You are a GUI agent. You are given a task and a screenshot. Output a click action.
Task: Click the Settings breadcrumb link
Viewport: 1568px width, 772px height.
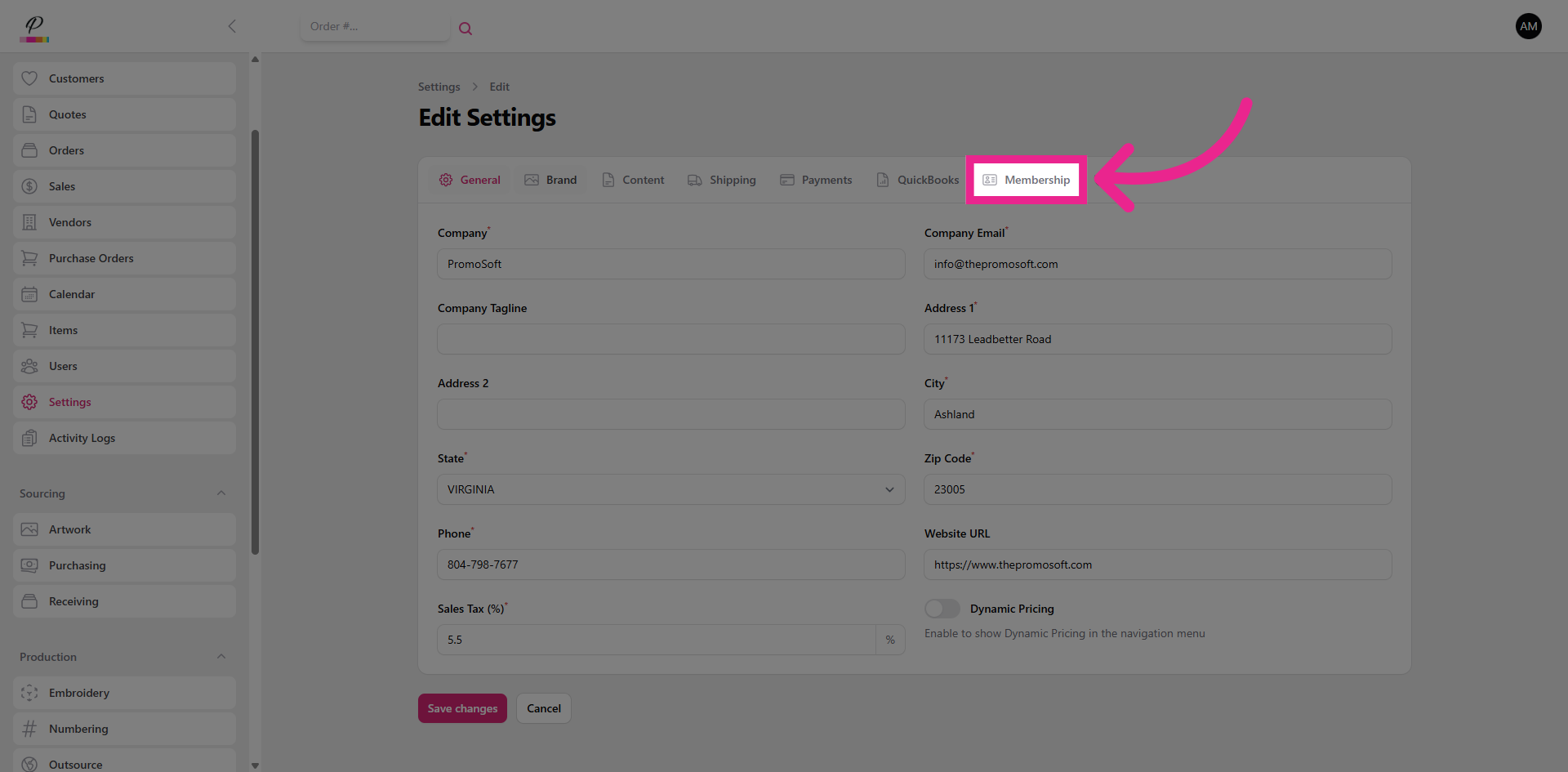tap(439, 87)
